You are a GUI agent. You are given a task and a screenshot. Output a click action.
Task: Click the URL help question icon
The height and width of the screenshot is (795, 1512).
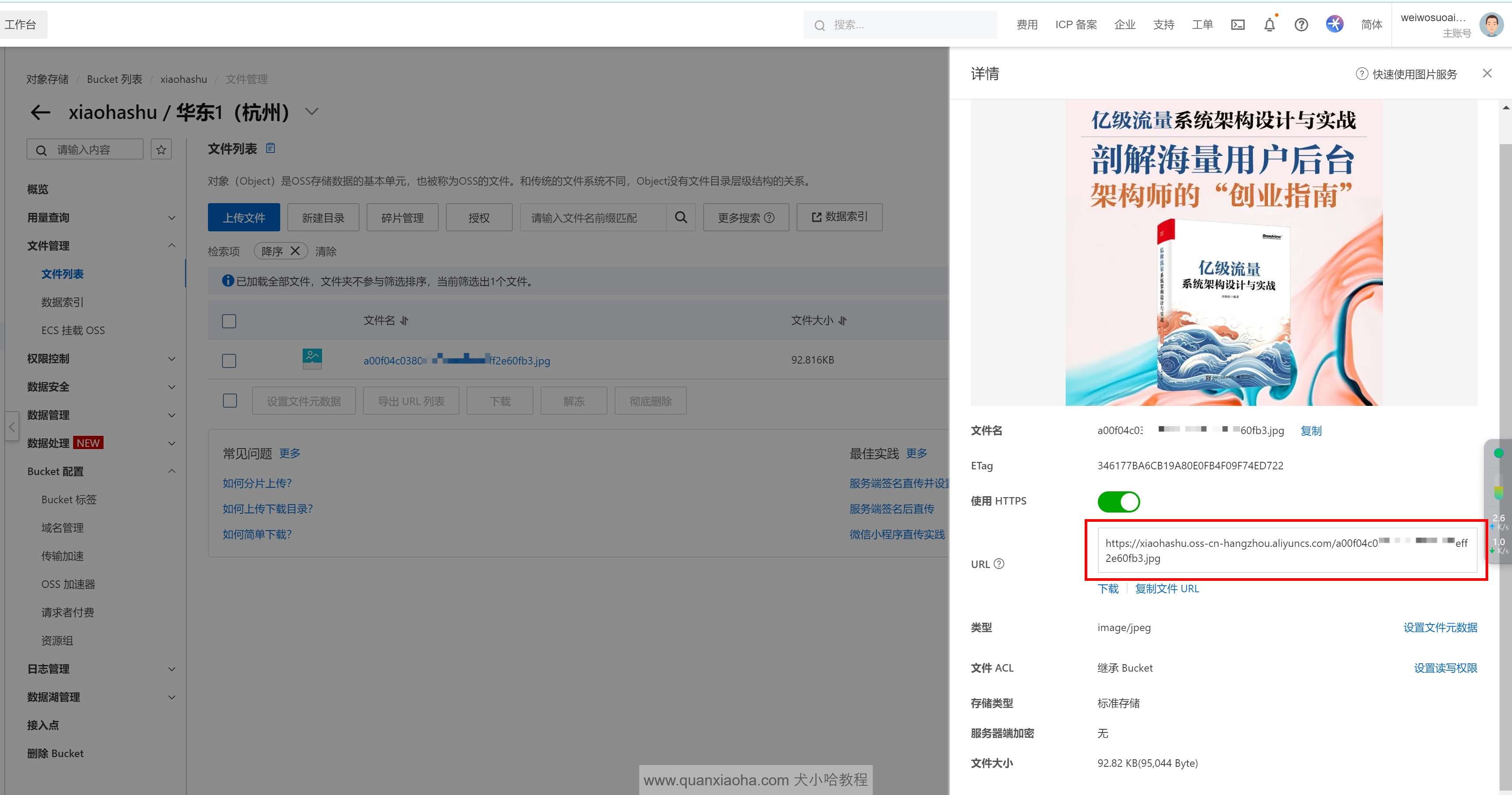coord(998,564)
